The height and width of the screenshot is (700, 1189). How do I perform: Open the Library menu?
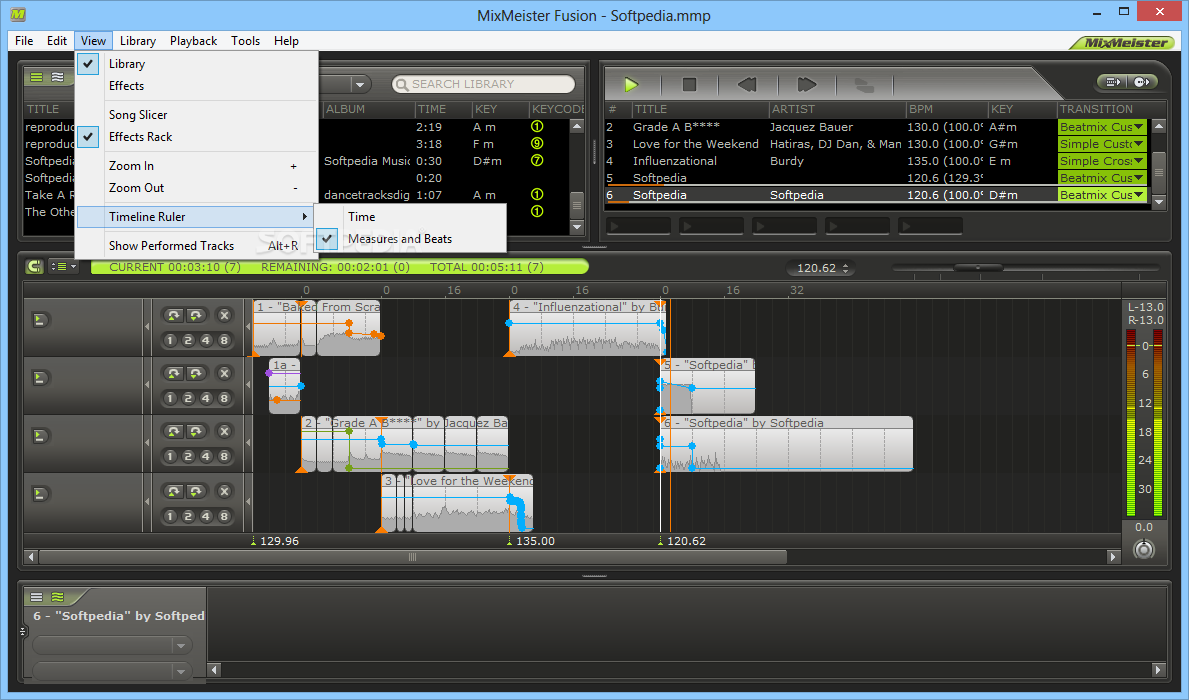click(138, 41)
